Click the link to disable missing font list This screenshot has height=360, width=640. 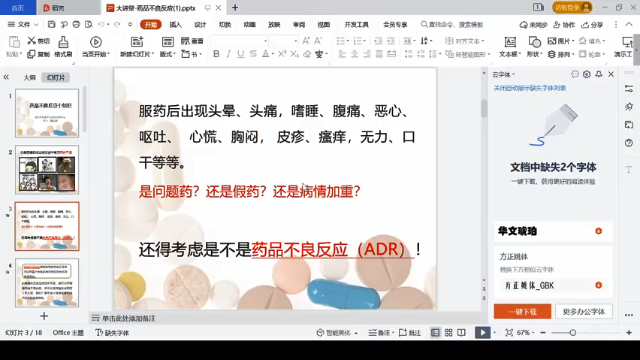pyautogui.click(x=530, y=88)
